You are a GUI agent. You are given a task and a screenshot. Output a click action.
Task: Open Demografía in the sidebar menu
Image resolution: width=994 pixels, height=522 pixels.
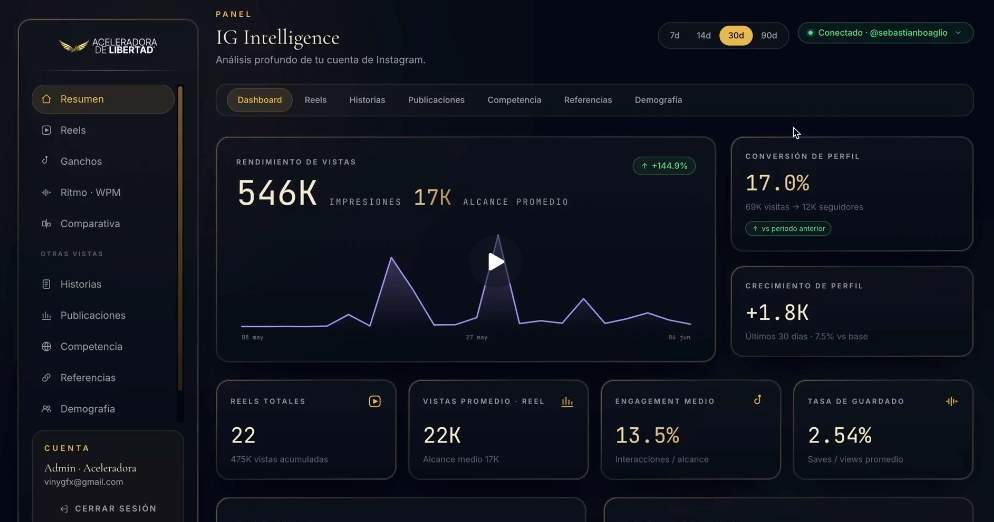coord(103,408)
